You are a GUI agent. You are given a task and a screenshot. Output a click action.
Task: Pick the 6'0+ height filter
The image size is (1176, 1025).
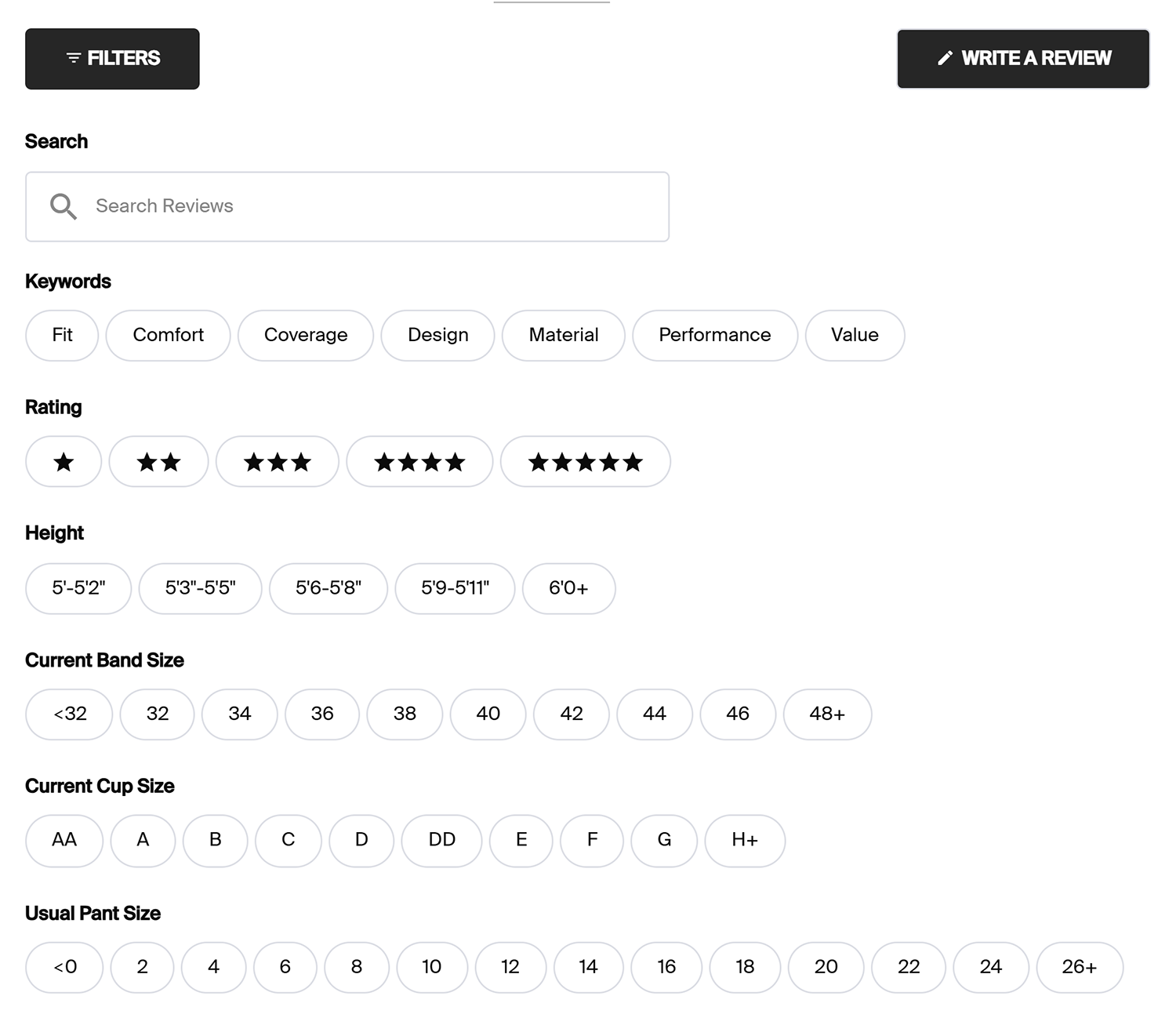[569, 588]
